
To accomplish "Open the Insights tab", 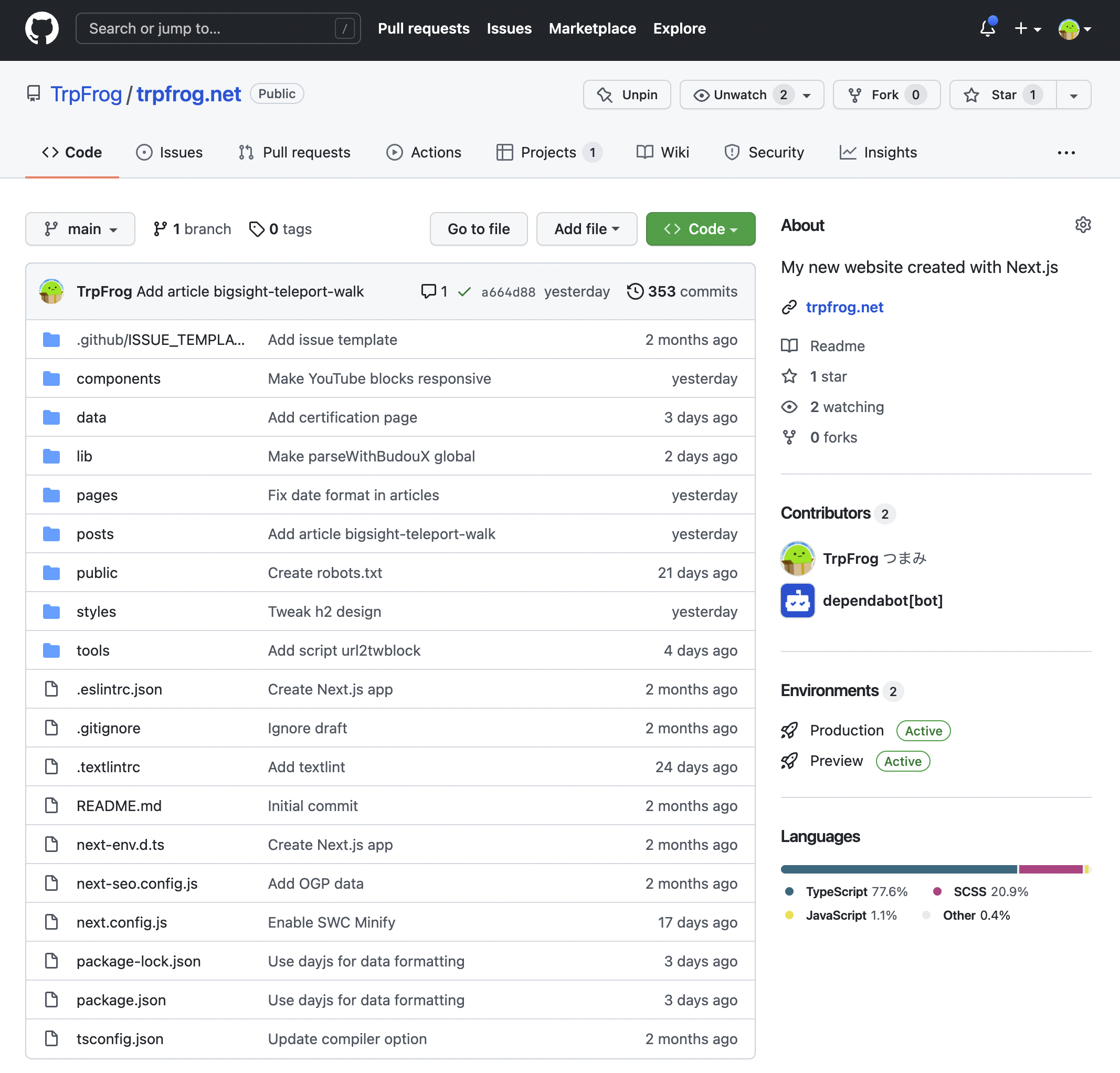I will [878, 153].
